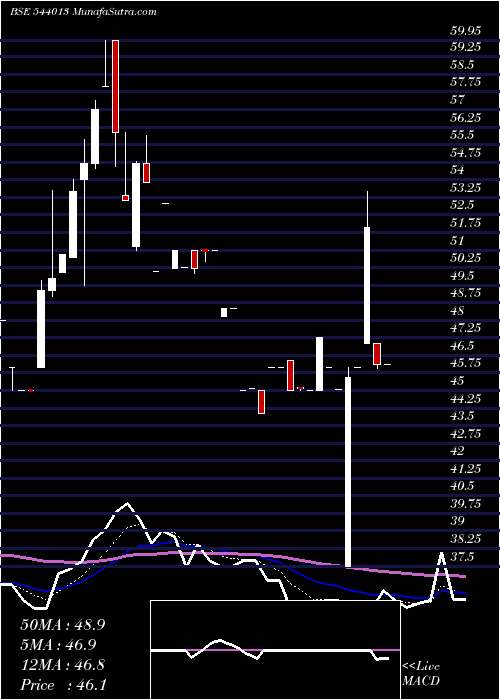
Task: Click the 55.5 price axis label
Action: click(x=462, y=135)
